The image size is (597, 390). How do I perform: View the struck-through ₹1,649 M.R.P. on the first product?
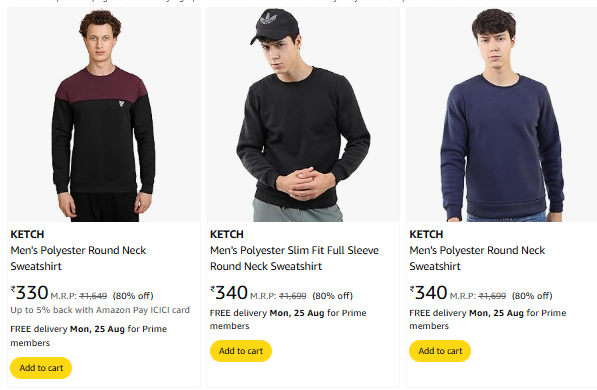coord(93,296)
